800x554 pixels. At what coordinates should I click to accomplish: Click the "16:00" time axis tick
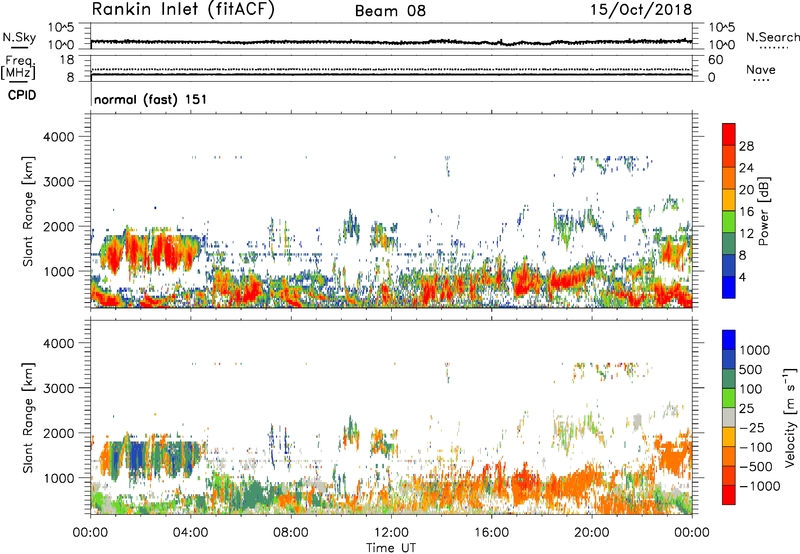pyautogui.click(x=492, y=533)
